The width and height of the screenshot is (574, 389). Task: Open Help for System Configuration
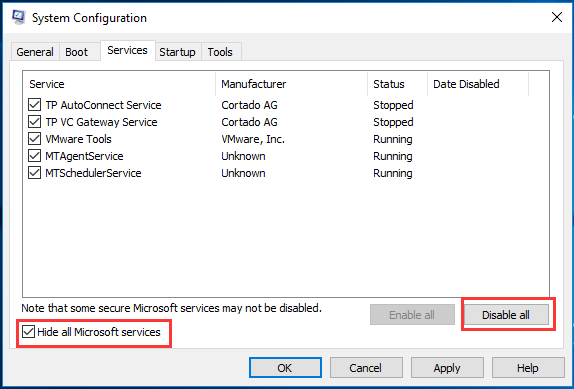528,368
